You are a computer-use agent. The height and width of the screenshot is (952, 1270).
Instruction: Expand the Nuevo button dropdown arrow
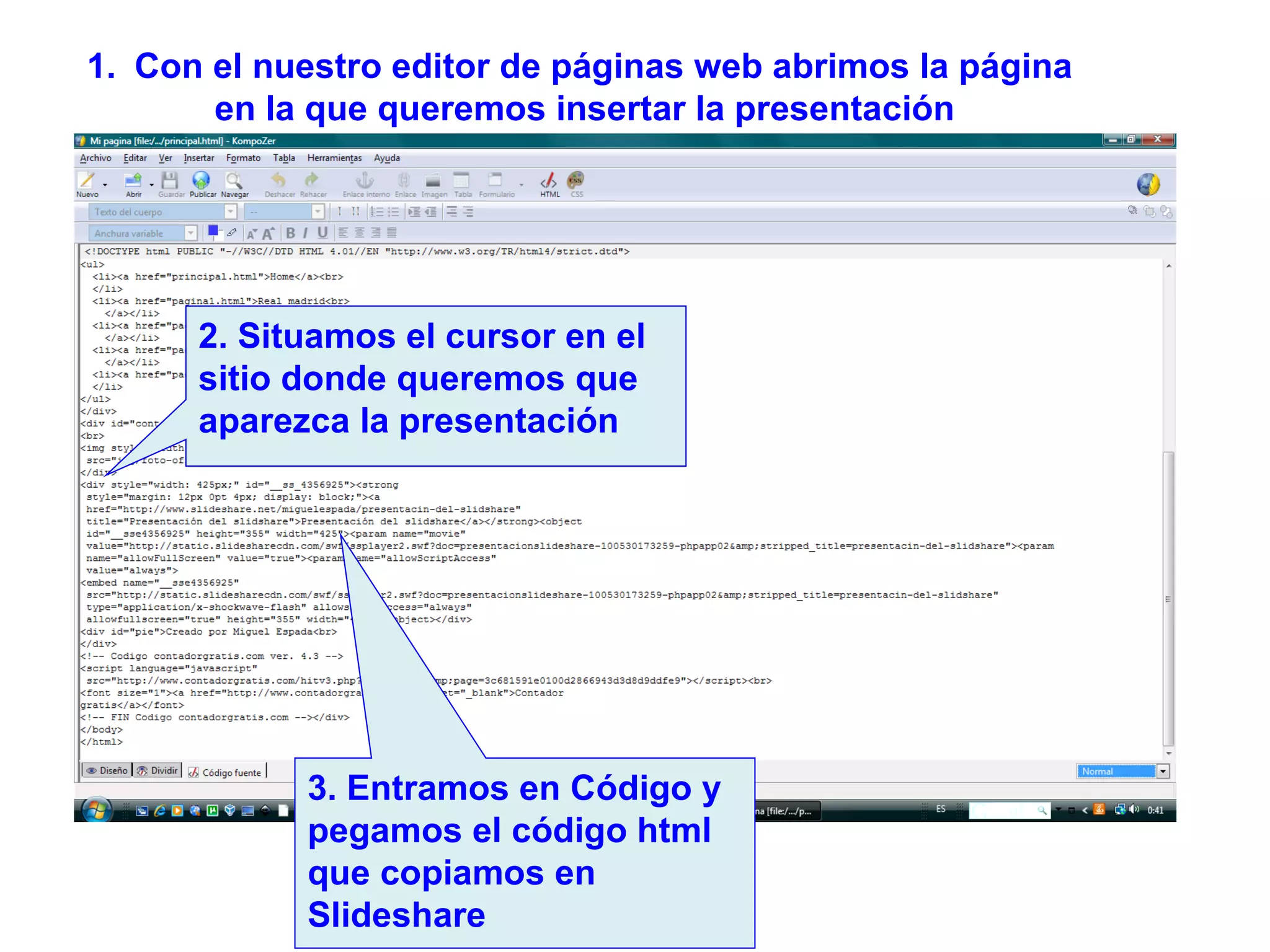pos(105,185)
